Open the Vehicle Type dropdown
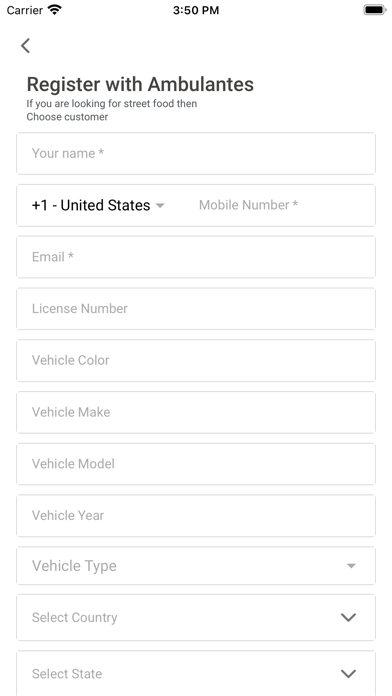The height and width of the screenshot is (696, 392). coord(196,566)
